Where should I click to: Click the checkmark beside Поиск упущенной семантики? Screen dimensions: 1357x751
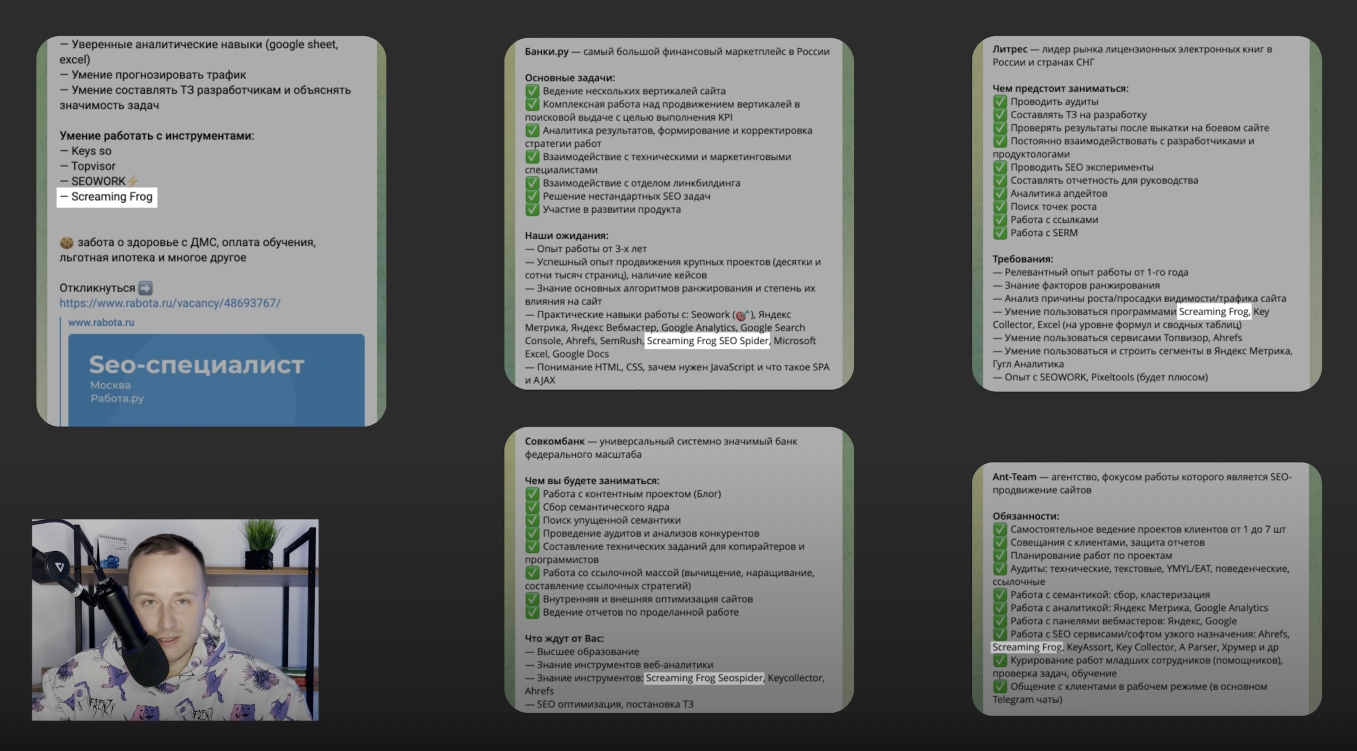coord(532,520)
